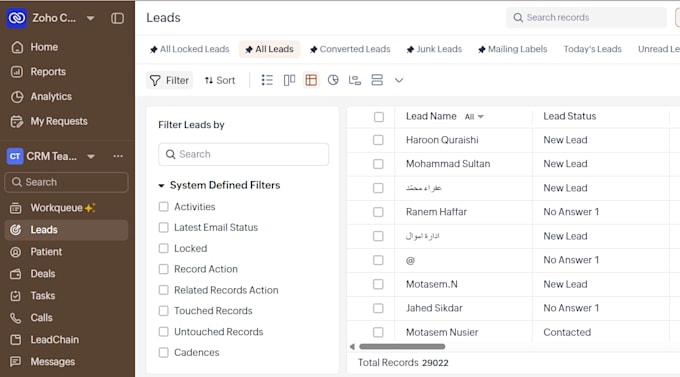Click the filter Search field
Screen dimensions: 680x377
[x=243, y=154]
